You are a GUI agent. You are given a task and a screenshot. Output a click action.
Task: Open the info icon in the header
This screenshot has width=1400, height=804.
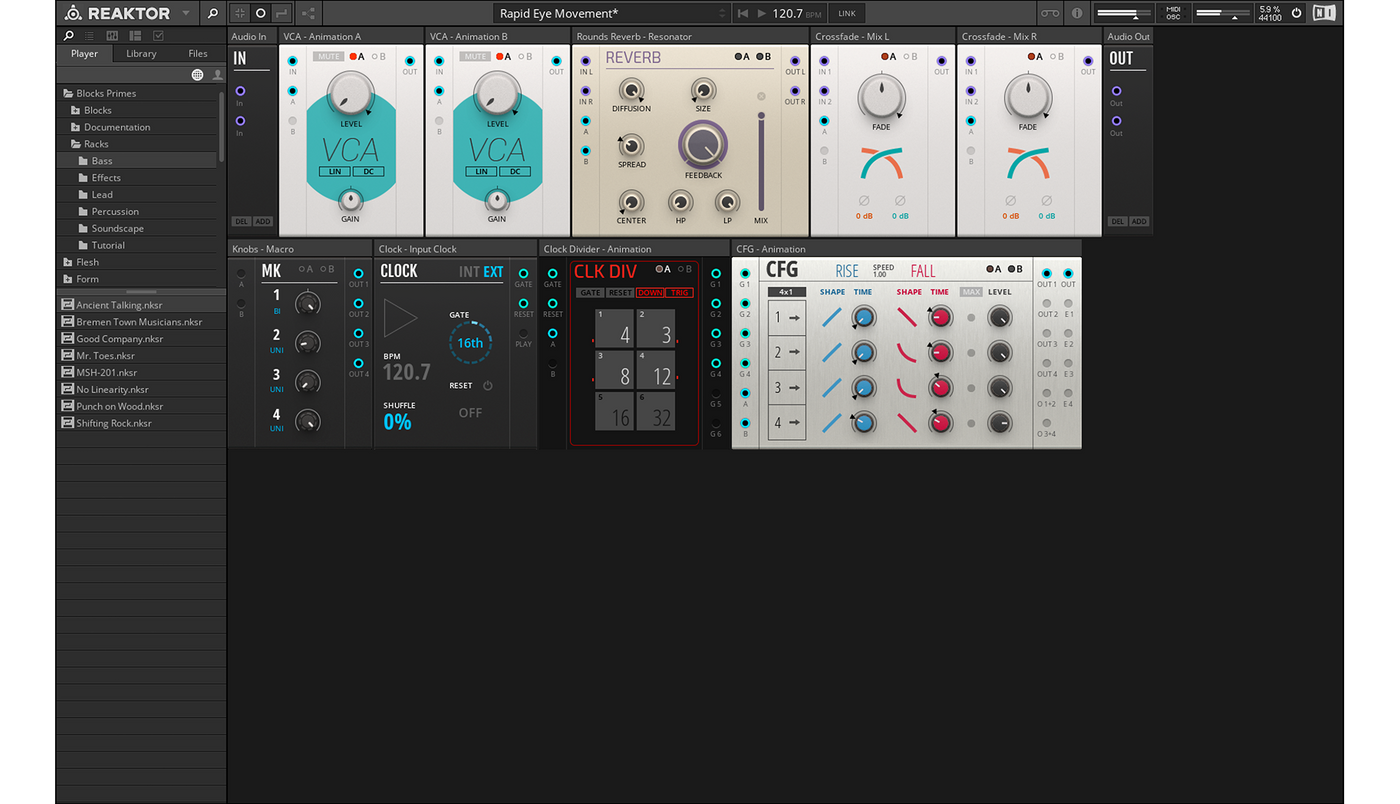(1077, 13)
